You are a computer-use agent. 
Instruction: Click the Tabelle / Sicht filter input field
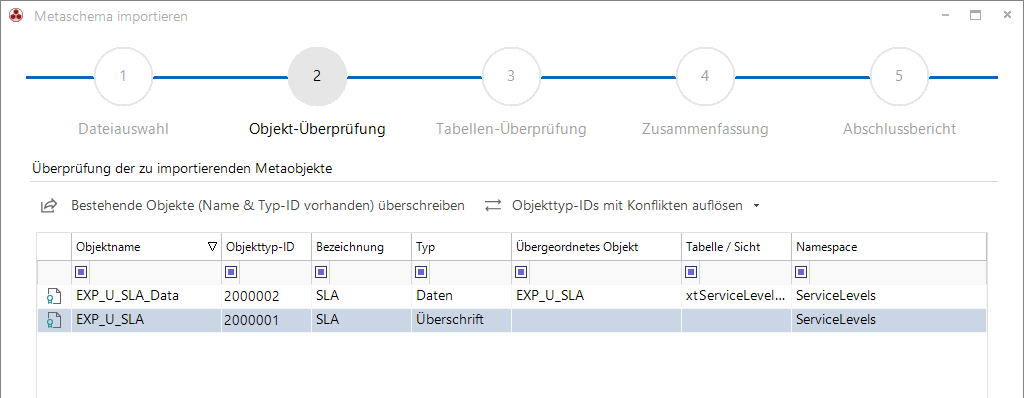tap(745, 272)
